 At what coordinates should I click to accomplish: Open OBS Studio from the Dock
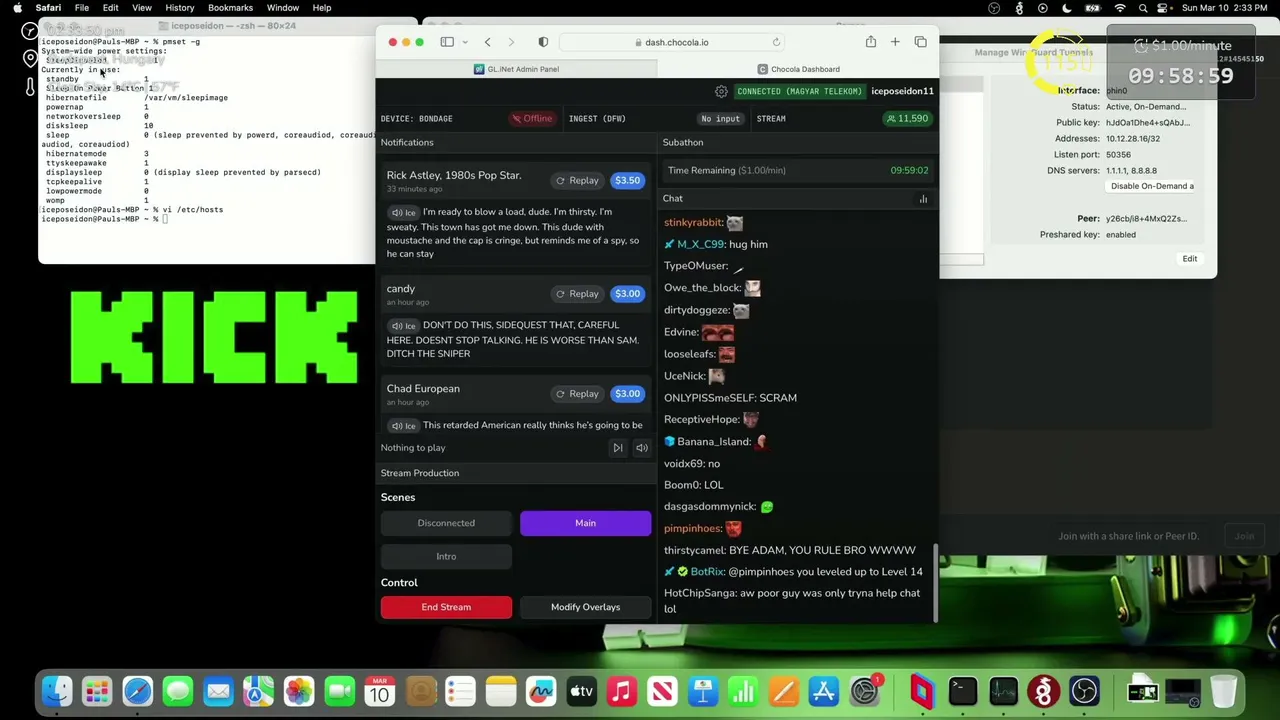1084,691
